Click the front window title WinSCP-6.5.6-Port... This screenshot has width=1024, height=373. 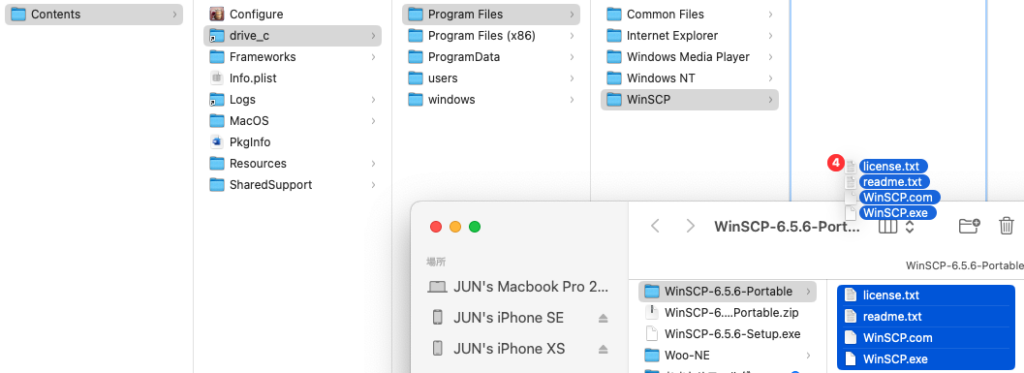[786, 227]
